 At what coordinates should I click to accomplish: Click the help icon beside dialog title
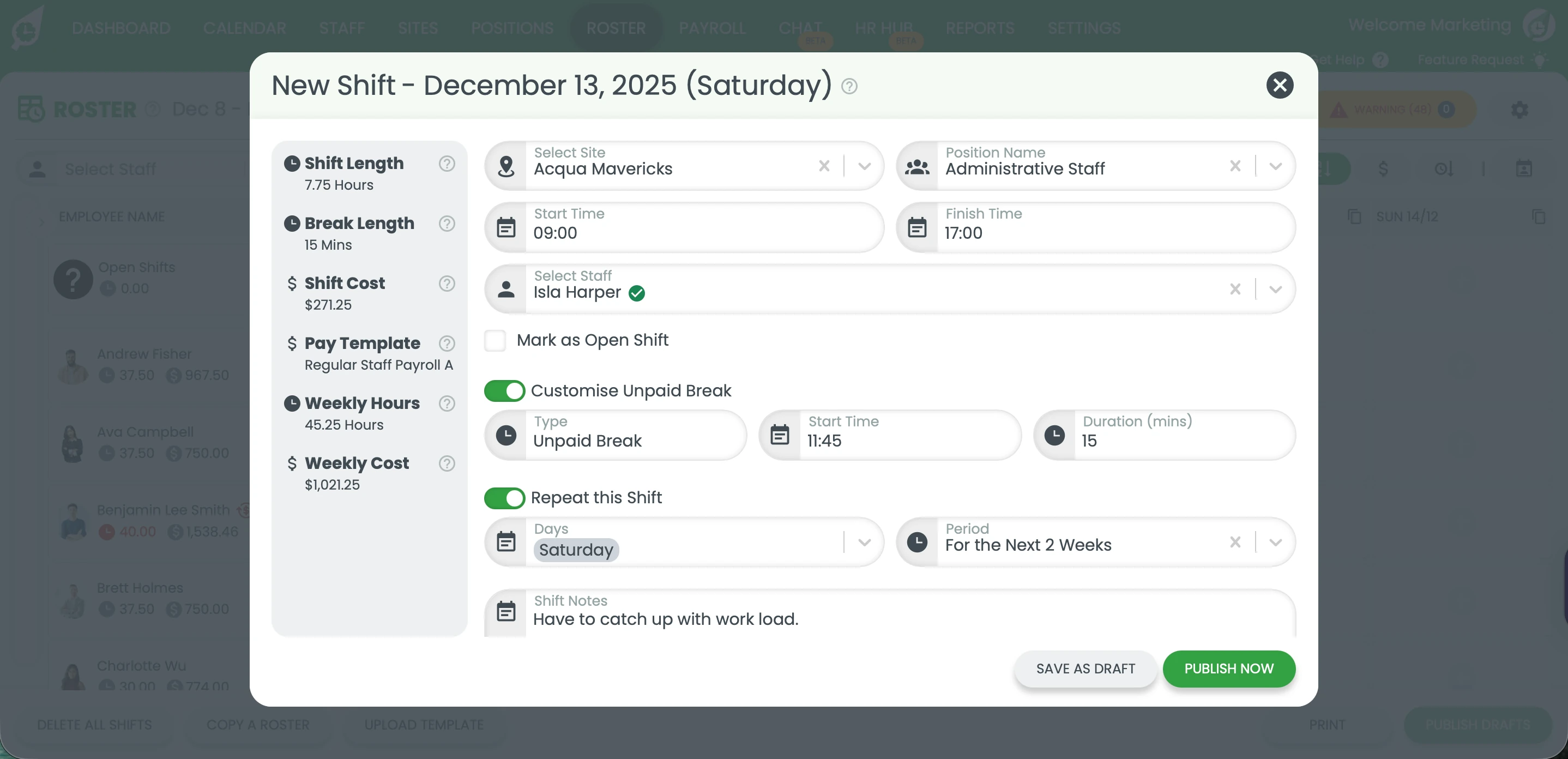click(849, 87)
